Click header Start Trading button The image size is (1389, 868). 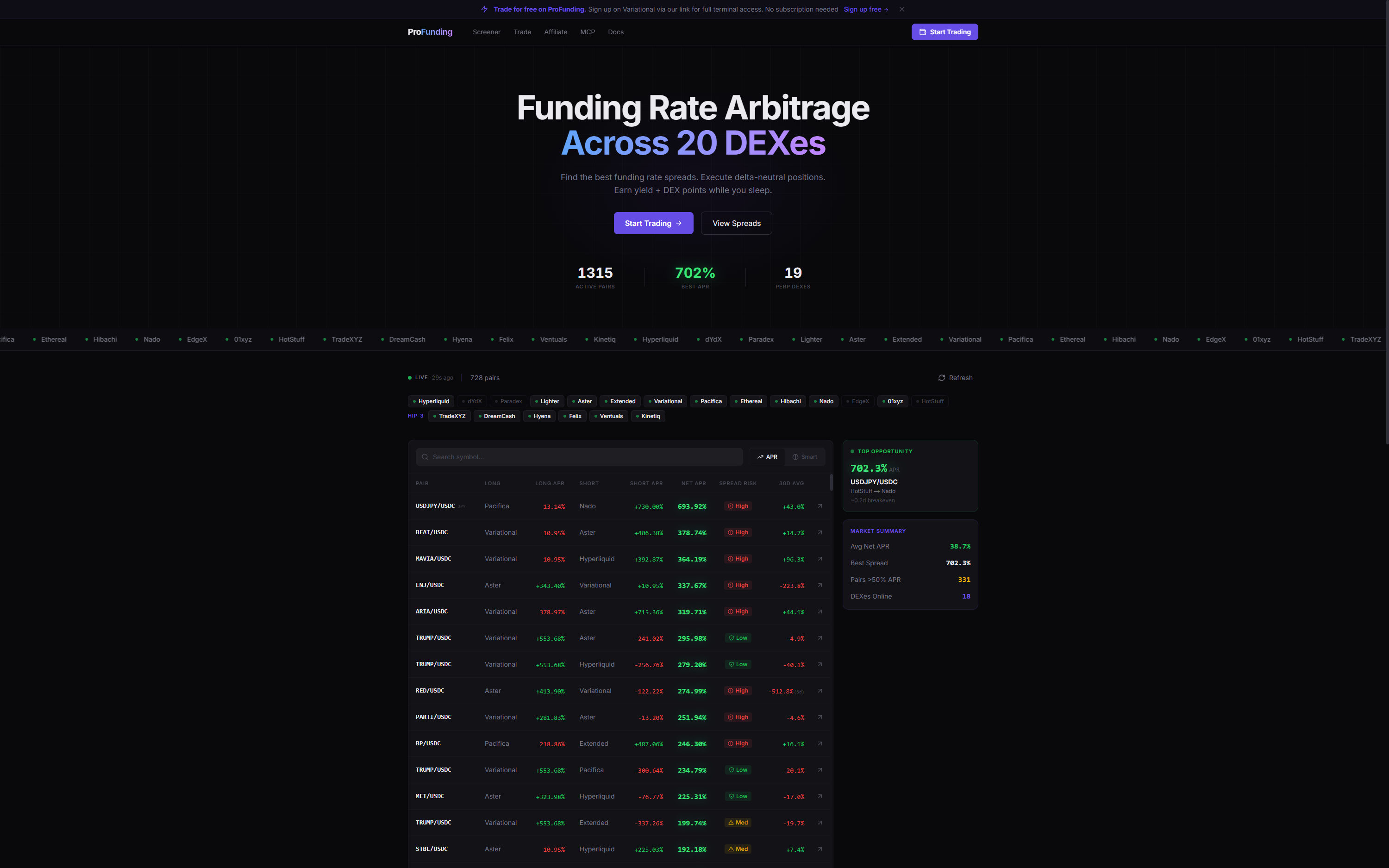click(x=944, y=32)
